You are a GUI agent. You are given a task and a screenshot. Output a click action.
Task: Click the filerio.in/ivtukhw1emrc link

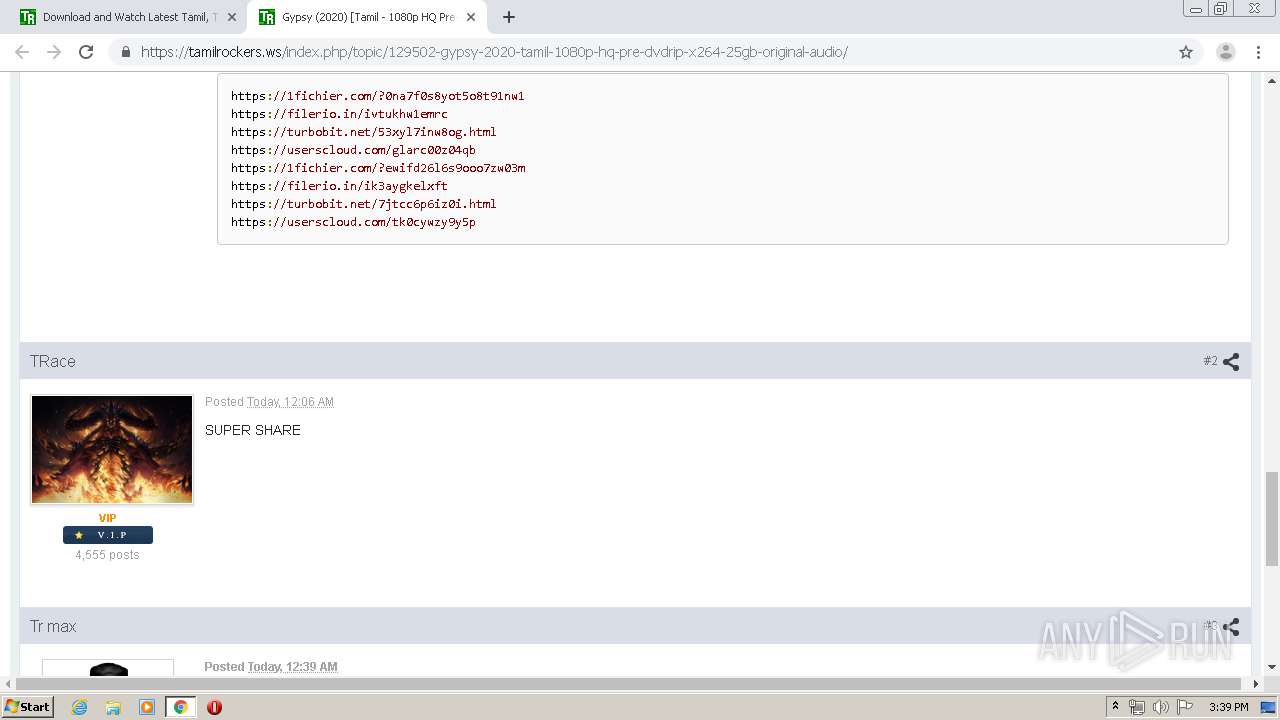click(x=339, y=114)
